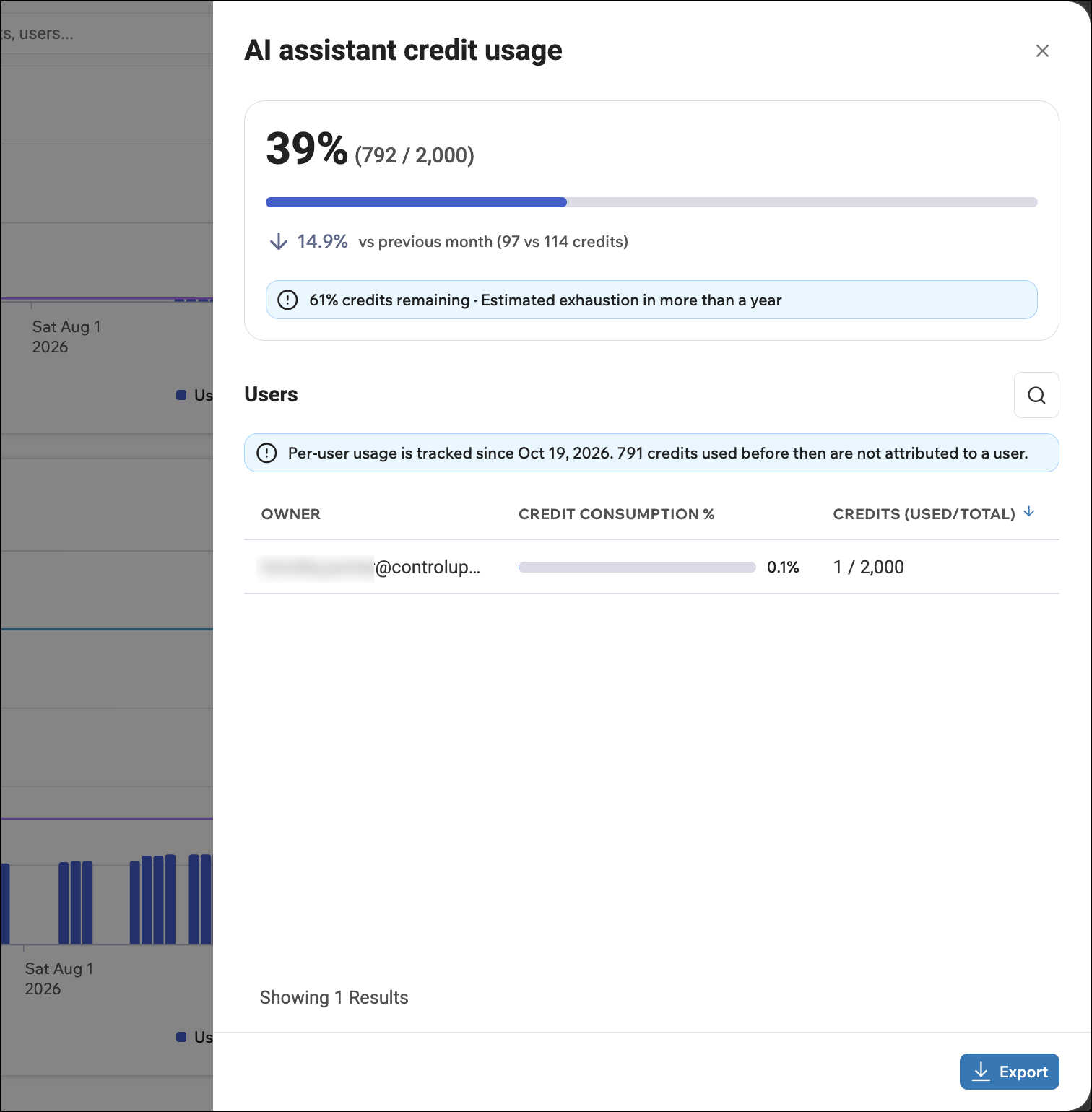Click the '1 / 2,000' credits cell
Image resolution: width=1092 pixels, height=1112 pixels.
(868, 567)
